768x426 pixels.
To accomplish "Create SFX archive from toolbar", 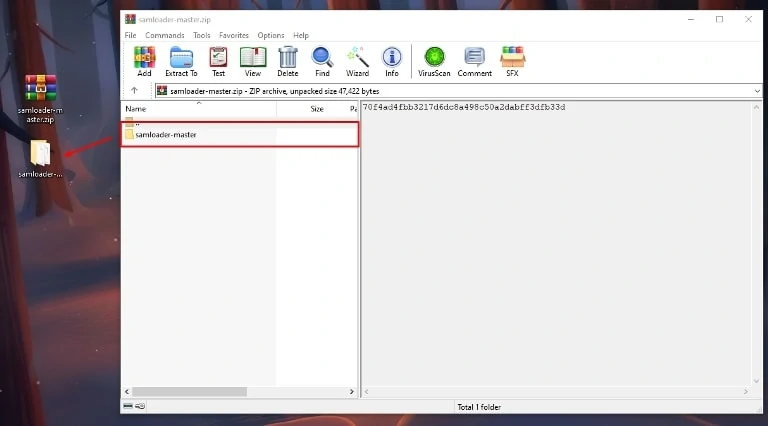I will [512, 61].
